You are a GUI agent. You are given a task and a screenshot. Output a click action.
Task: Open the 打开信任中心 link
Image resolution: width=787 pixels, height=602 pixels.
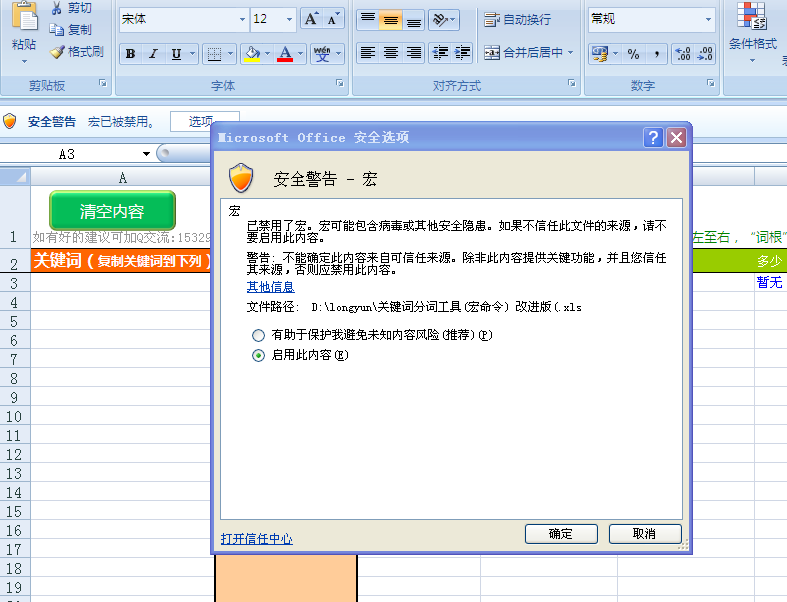(x=256, y=539)
